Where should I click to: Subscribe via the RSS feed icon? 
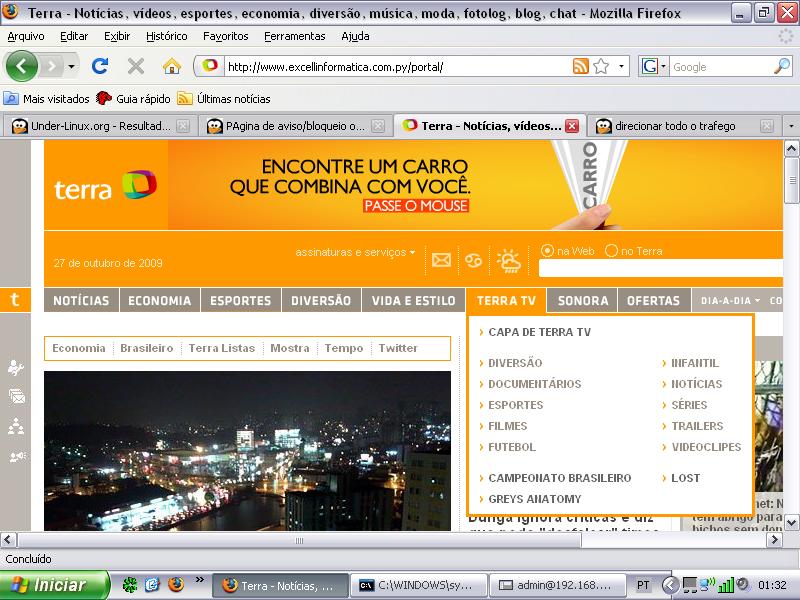coord(581,66)
